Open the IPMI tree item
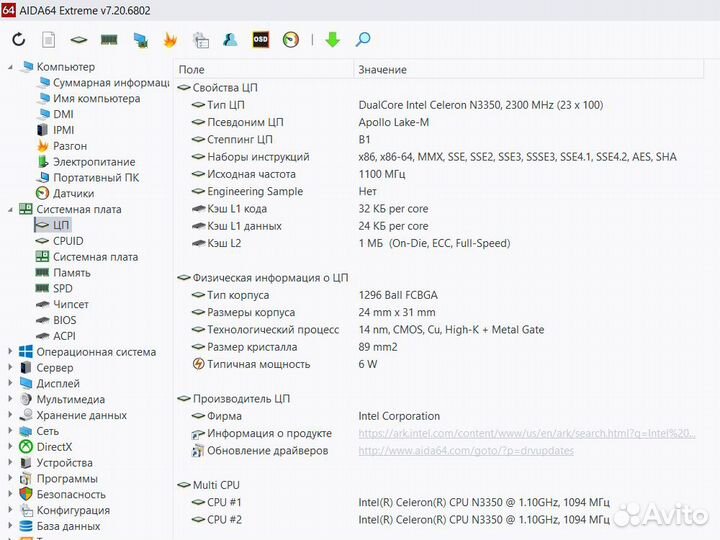Screen dimensions: 720x540 pyautogui.click(x=55, y=130)
